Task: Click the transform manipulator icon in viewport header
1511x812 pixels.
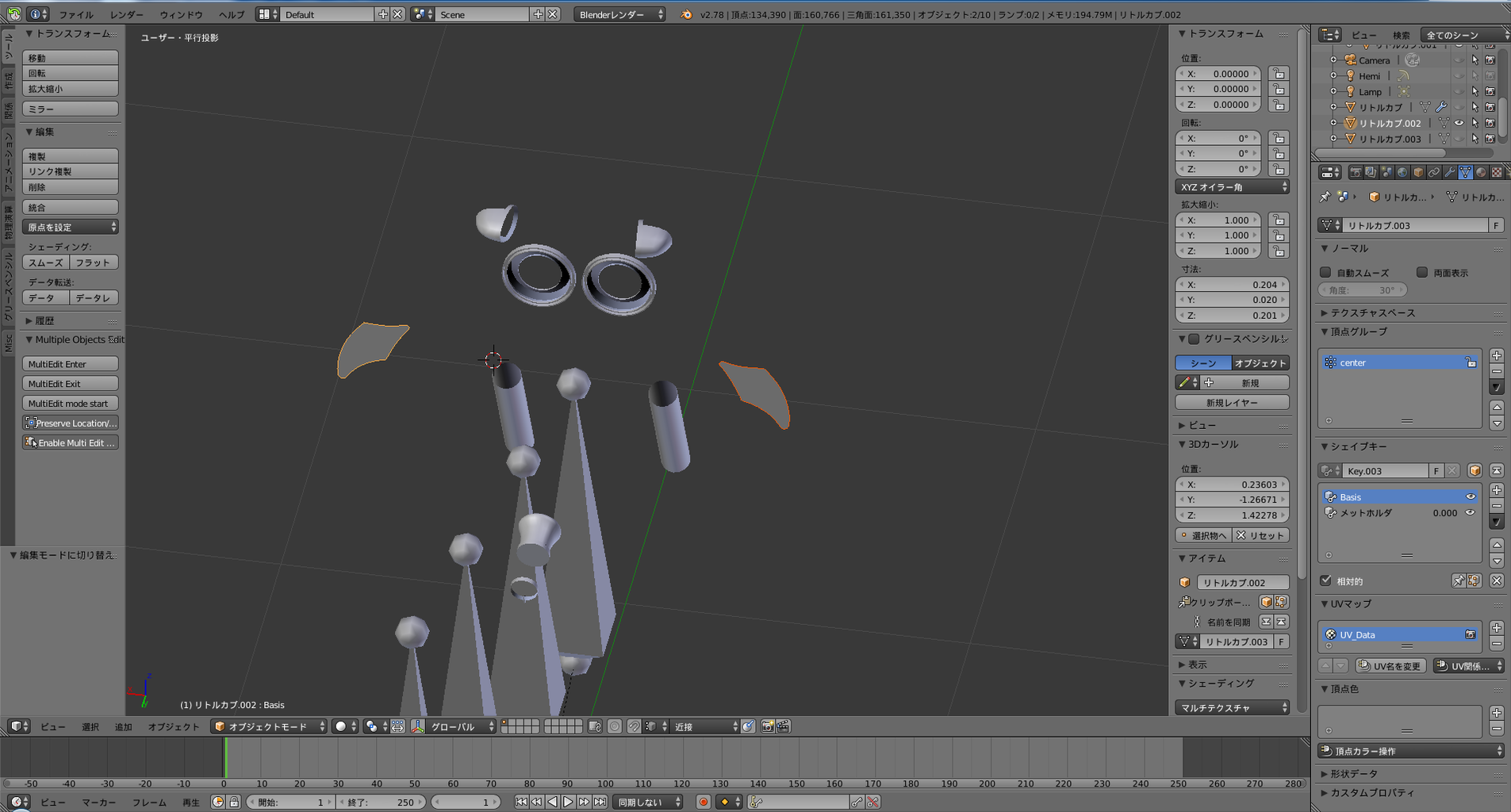Action: pos(418,726)
